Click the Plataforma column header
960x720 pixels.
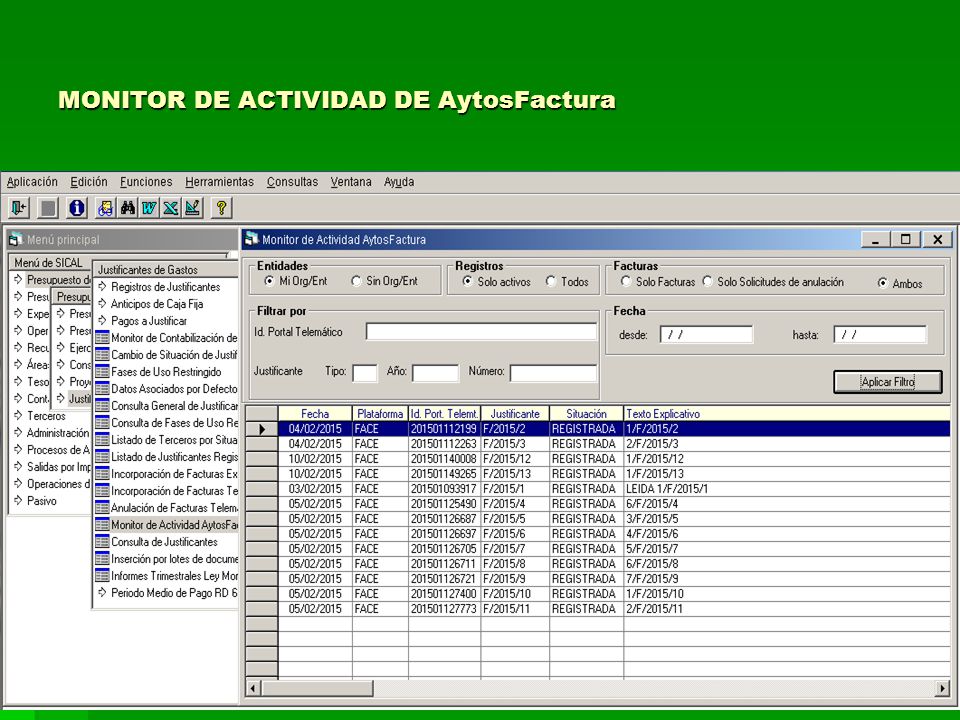[380, 414]
